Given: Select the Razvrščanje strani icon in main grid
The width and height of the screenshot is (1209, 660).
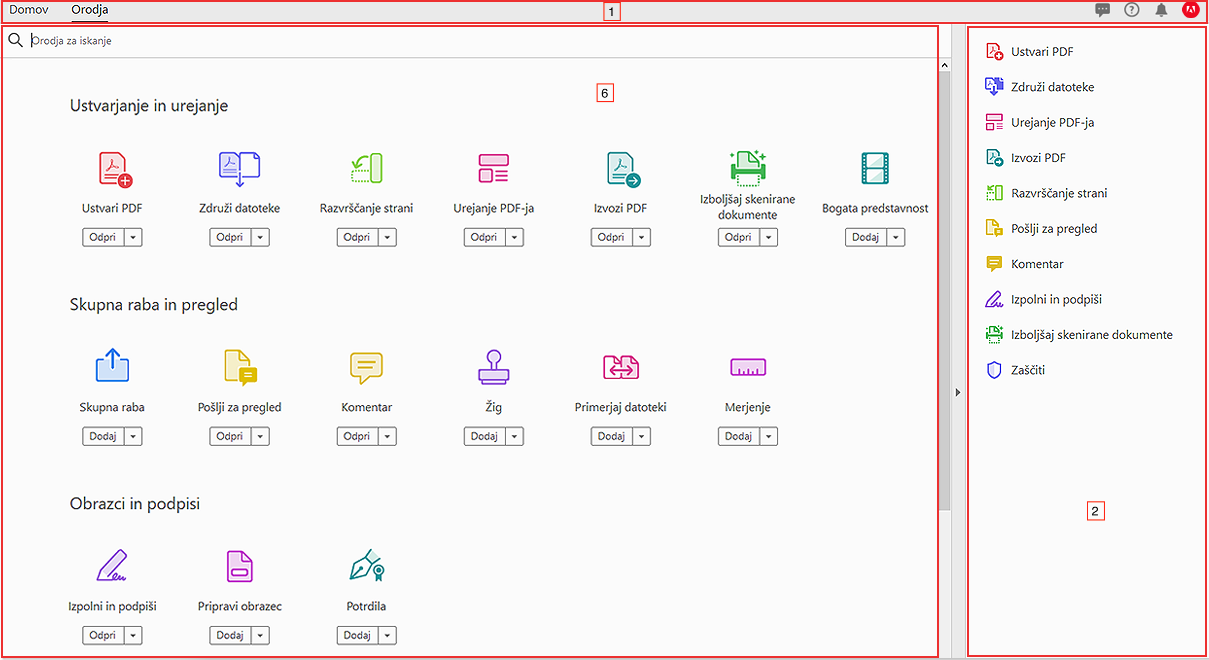Looking at the screenshot, I should [366, 169].
